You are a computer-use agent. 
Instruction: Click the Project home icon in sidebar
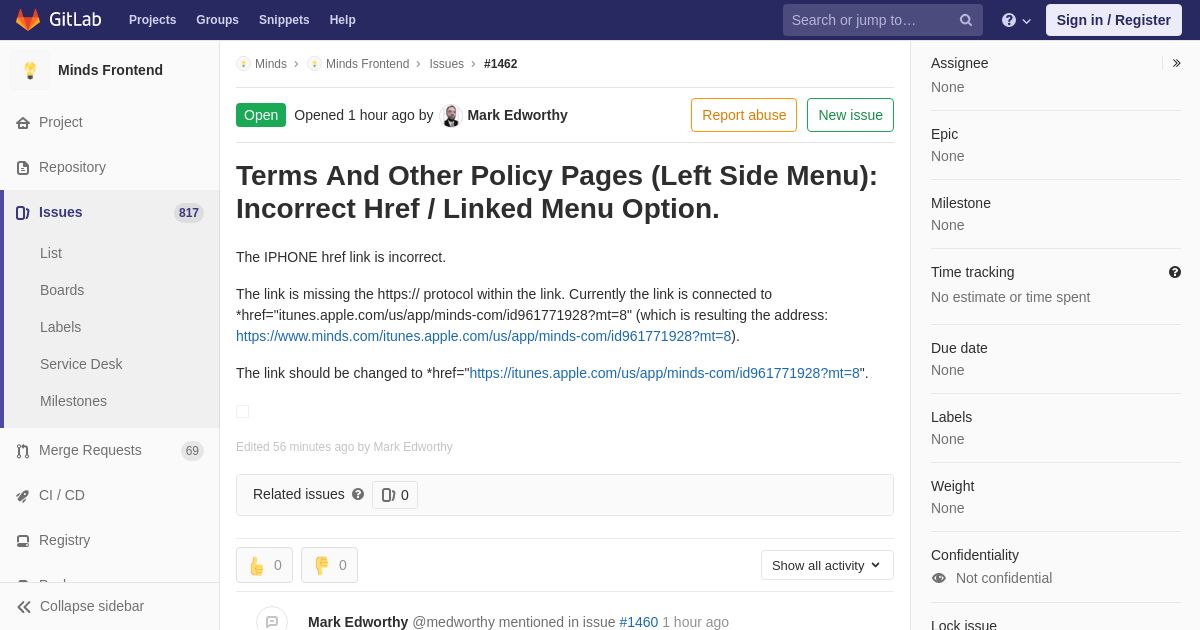(23, 123)
